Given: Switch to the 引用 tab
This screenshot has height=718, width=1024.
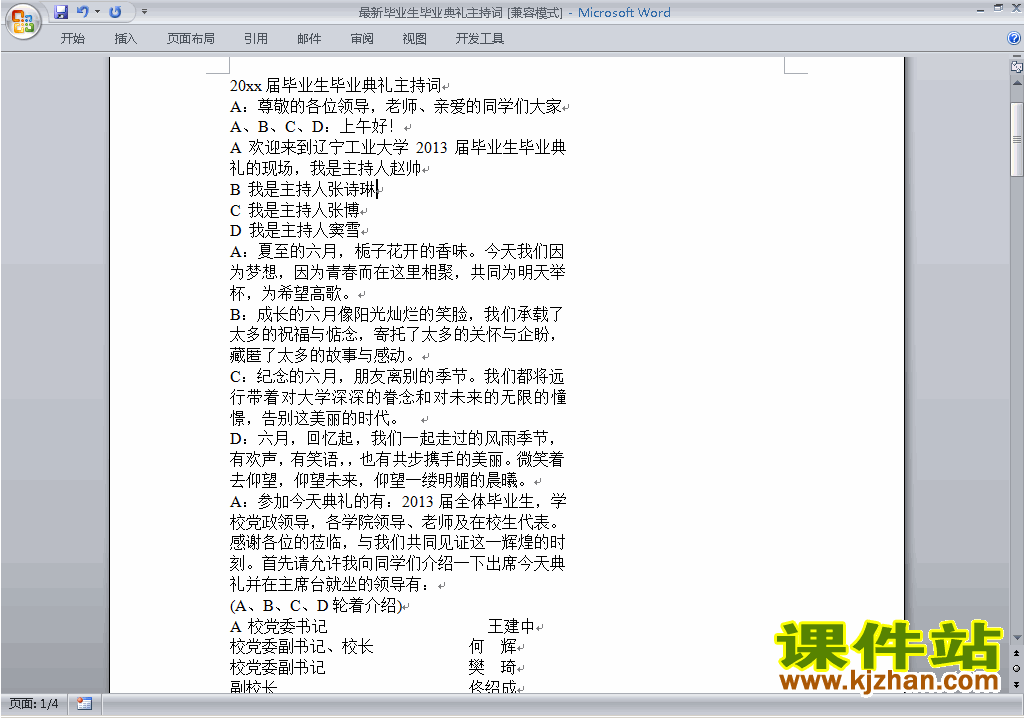Looking at the screenshot, I should [x=256, y=39].
